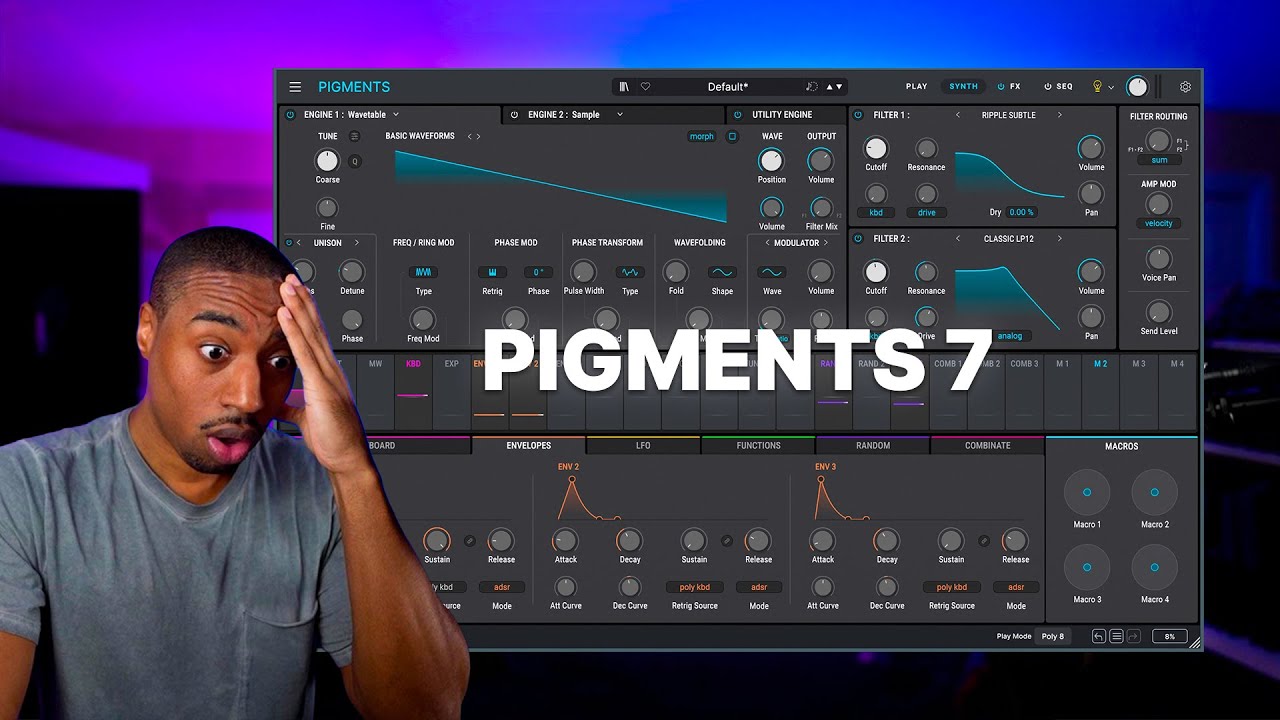Toggle the wavetable view icon next to morph
This screenshot has width=1280, height=720.
(x=732, y=136)
